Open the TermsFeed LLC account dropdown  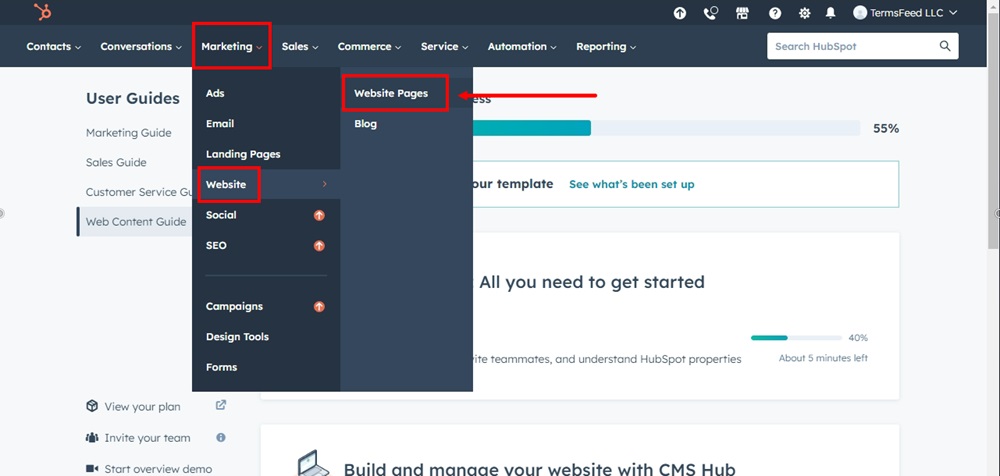point(905,13)
